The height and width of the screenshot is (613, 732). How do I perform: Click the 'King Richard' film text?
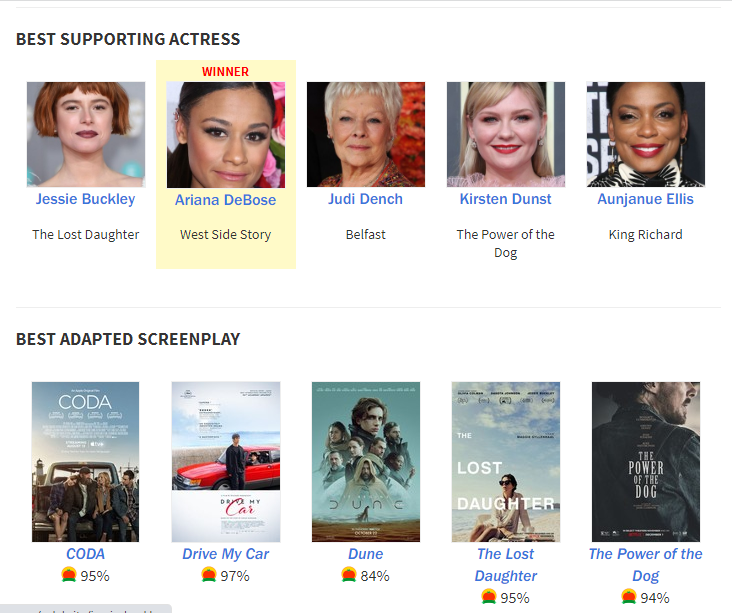point(646,234)
